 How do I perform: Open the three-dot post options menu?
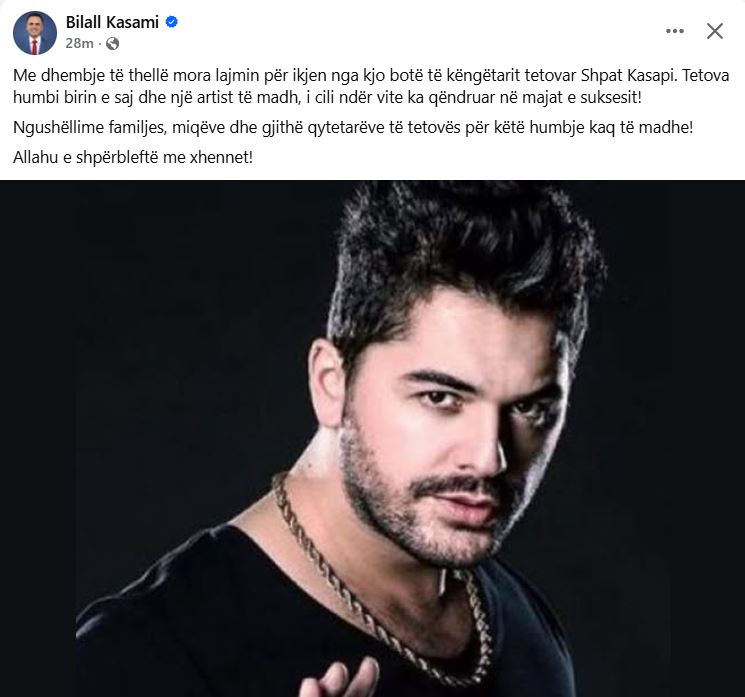675,31
